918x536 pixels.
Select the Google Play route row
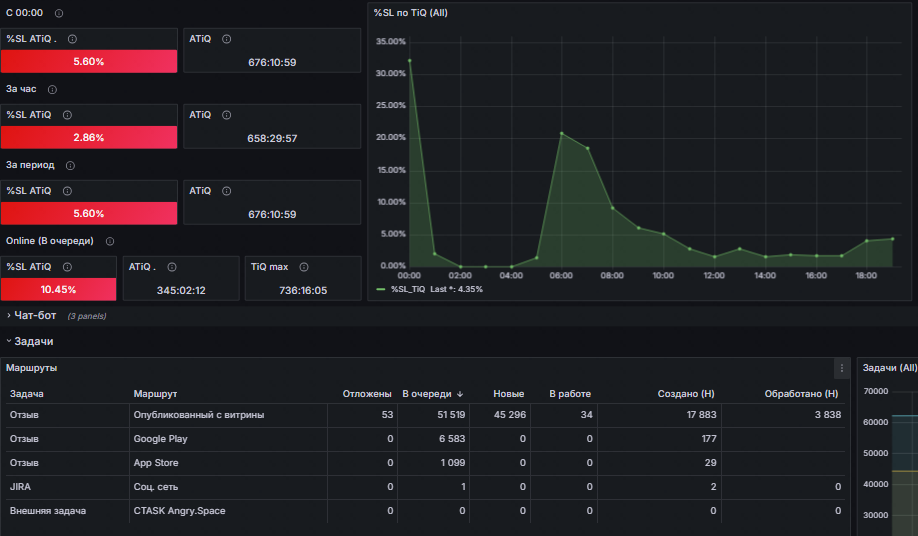tap(425, 439)
